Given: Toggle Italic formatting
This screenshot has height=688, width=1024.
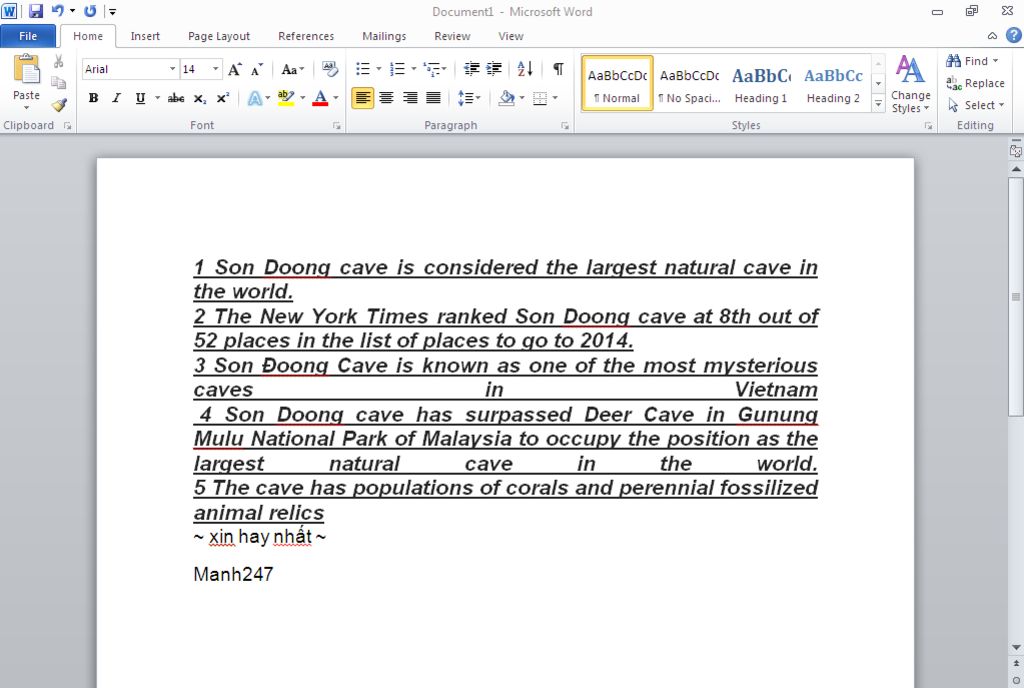Looking at the screenshot, I should pos(116,98).
